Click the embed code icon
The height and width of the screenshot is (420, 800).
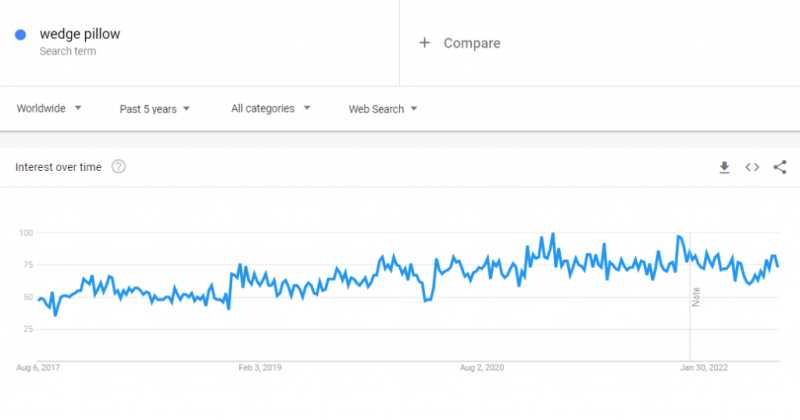click(x=752, y=168)
